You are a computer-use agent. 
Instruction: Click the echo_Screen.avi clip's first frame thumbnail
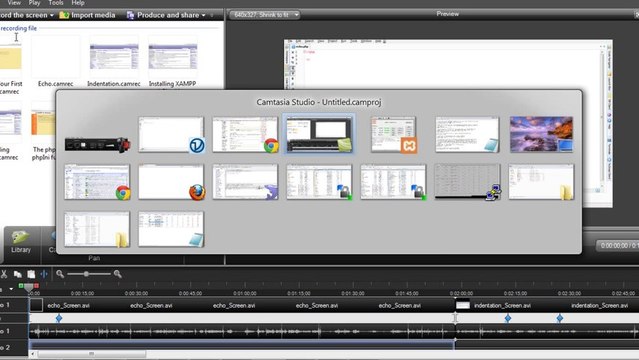tap(36, 305)
